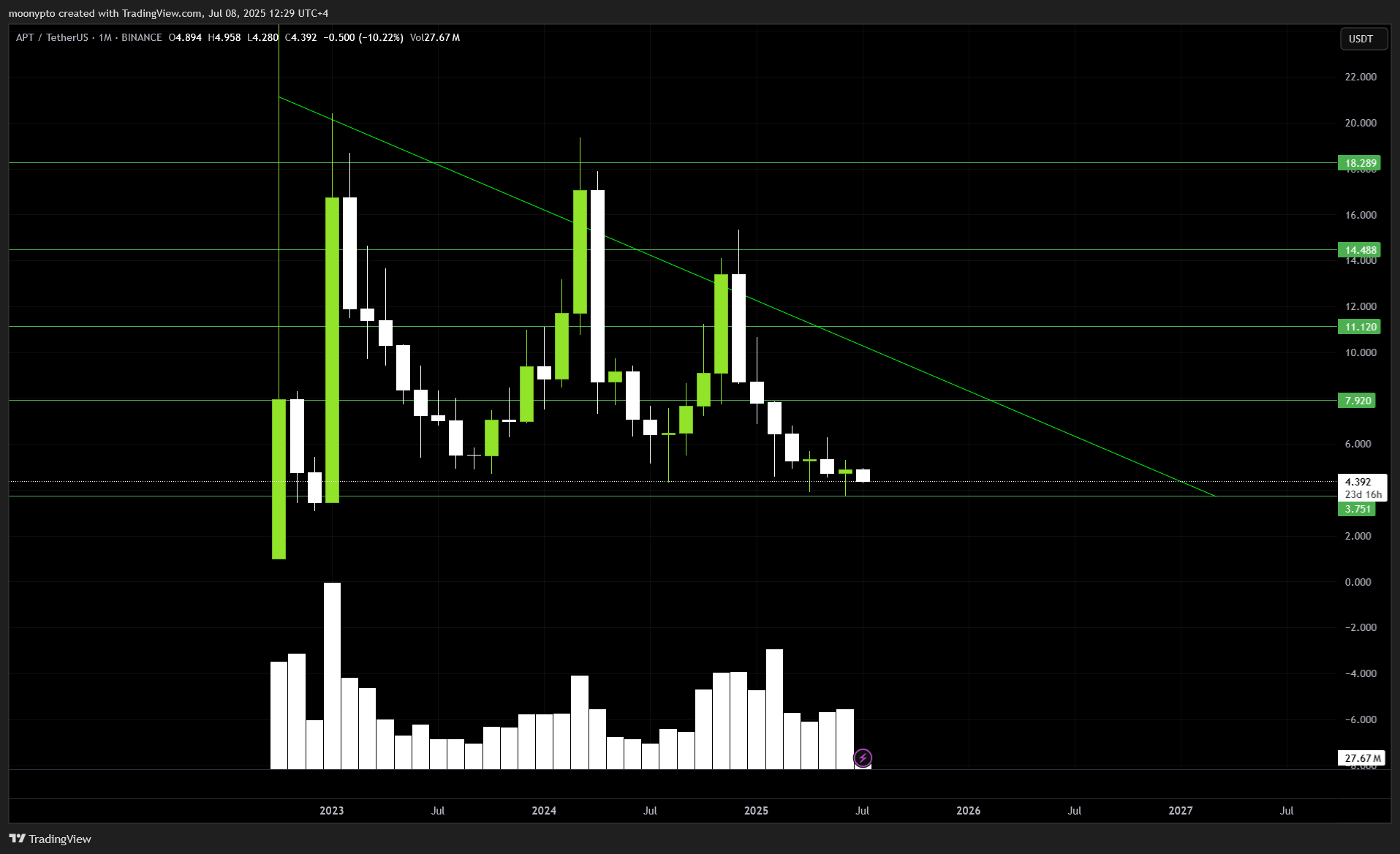Click the purple lightning bolt icon
The image size is (1400, 854).
[863, 757]
